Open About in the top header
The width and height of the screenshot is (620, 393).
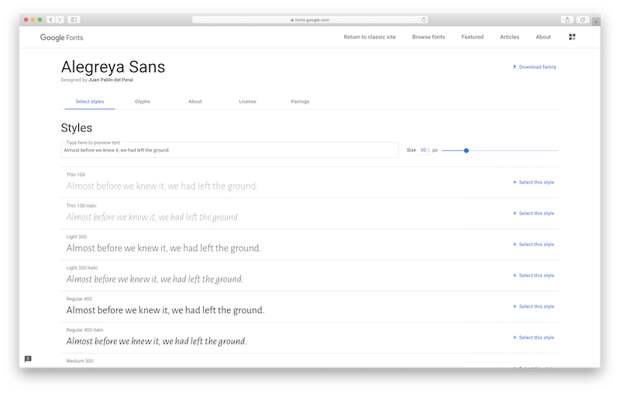click(x=543, y=37)
